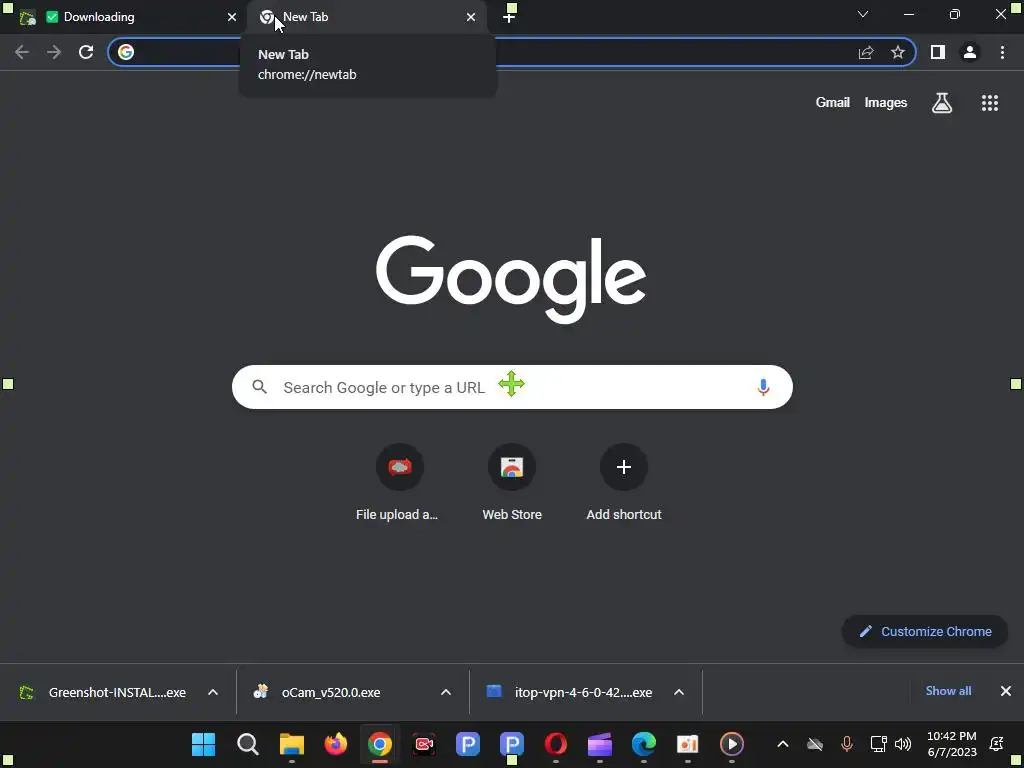Expand options for Greenshot download
1024x768 pixels.
213,692
